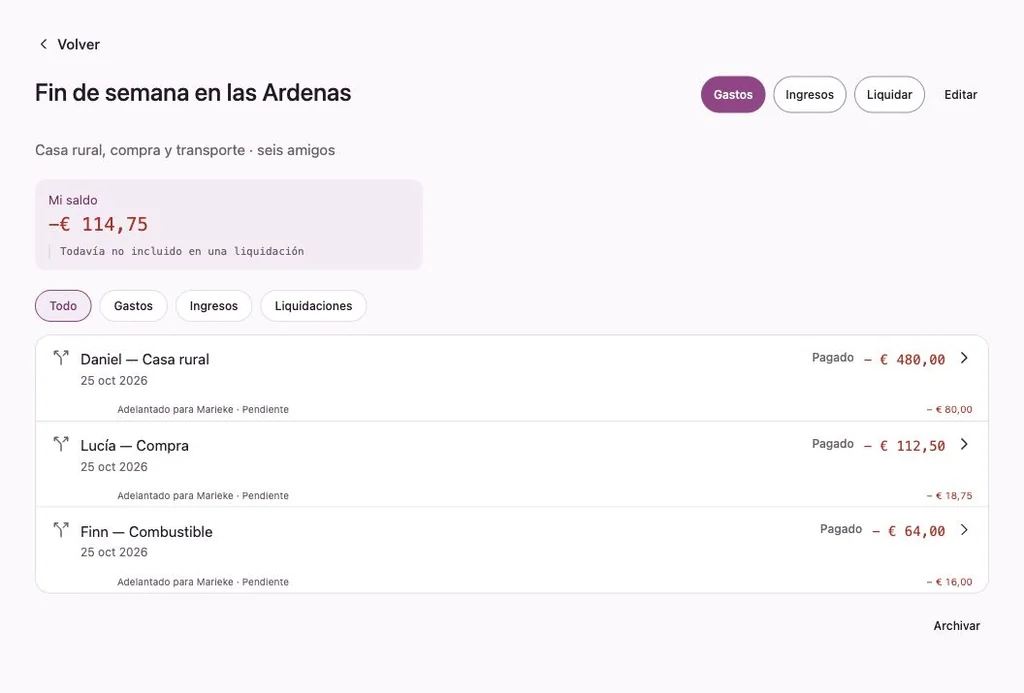This screenshot has height=693, width=1024.
Task: Click the amount − € 480,00
Action: (904, 360)
